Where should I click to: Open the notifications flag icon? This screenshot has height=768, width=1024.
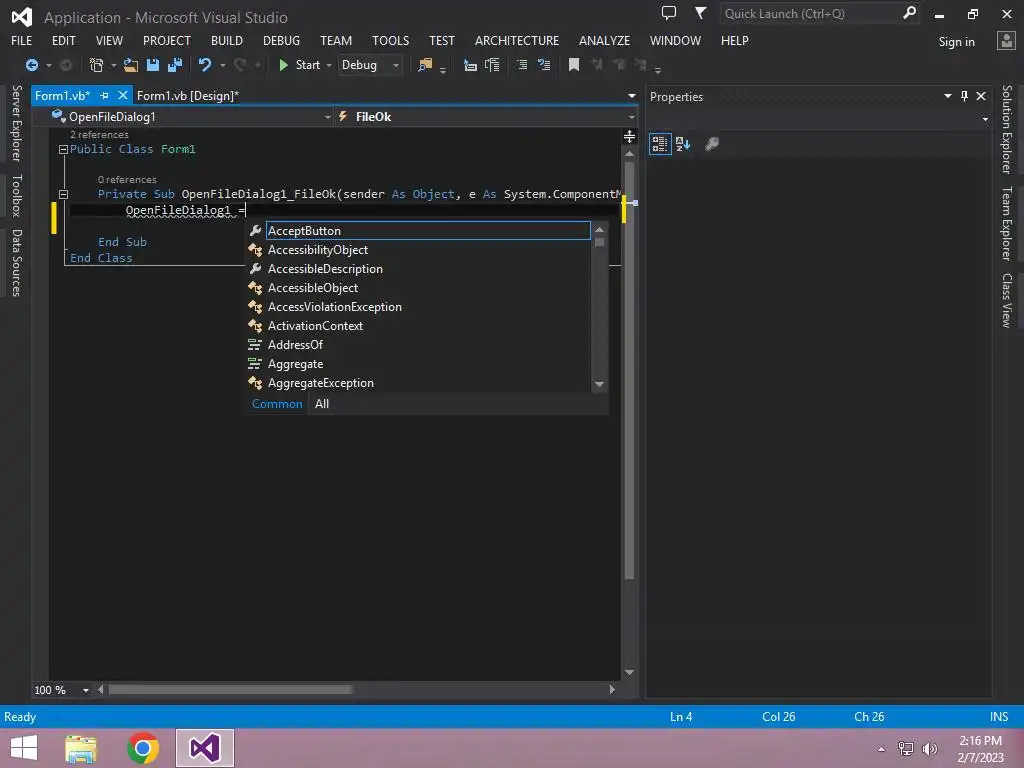click(x=700, y=13)
